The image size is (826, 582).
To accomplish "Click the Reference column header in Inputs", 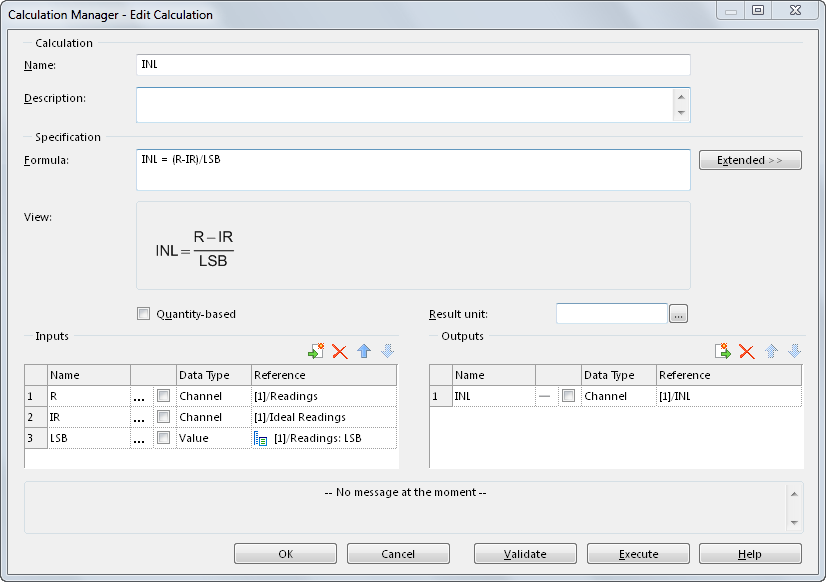I will pos(323,375).
